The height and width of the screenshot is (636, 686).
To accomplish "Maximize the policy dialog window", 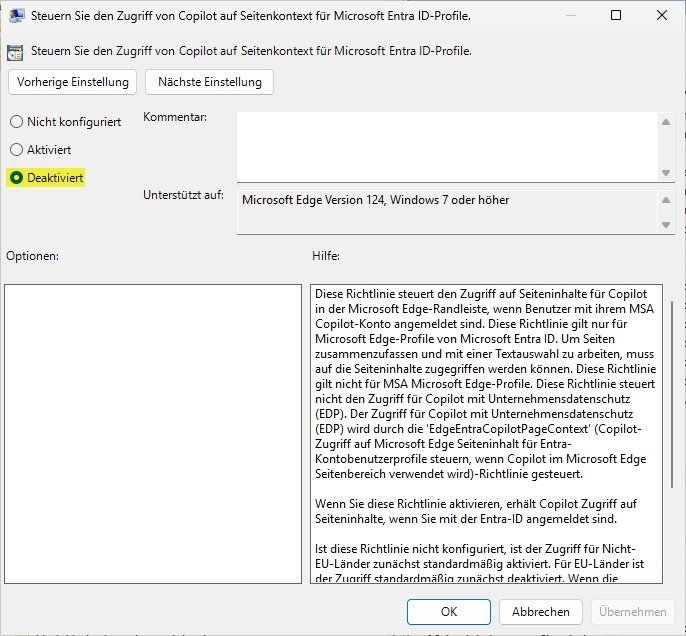I will 616,15.
